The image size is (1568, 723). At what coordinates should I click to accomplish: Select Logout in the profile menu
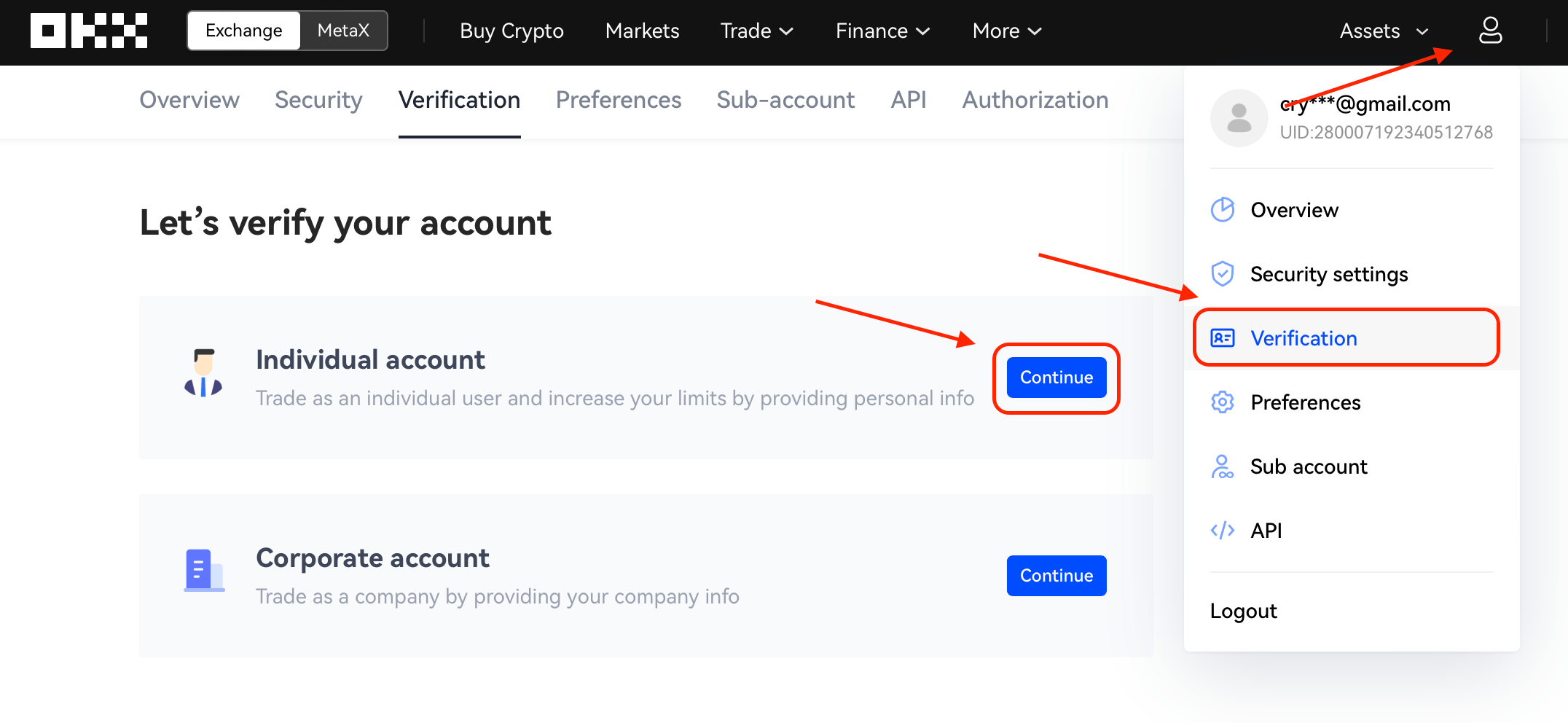click(1243, 611)
